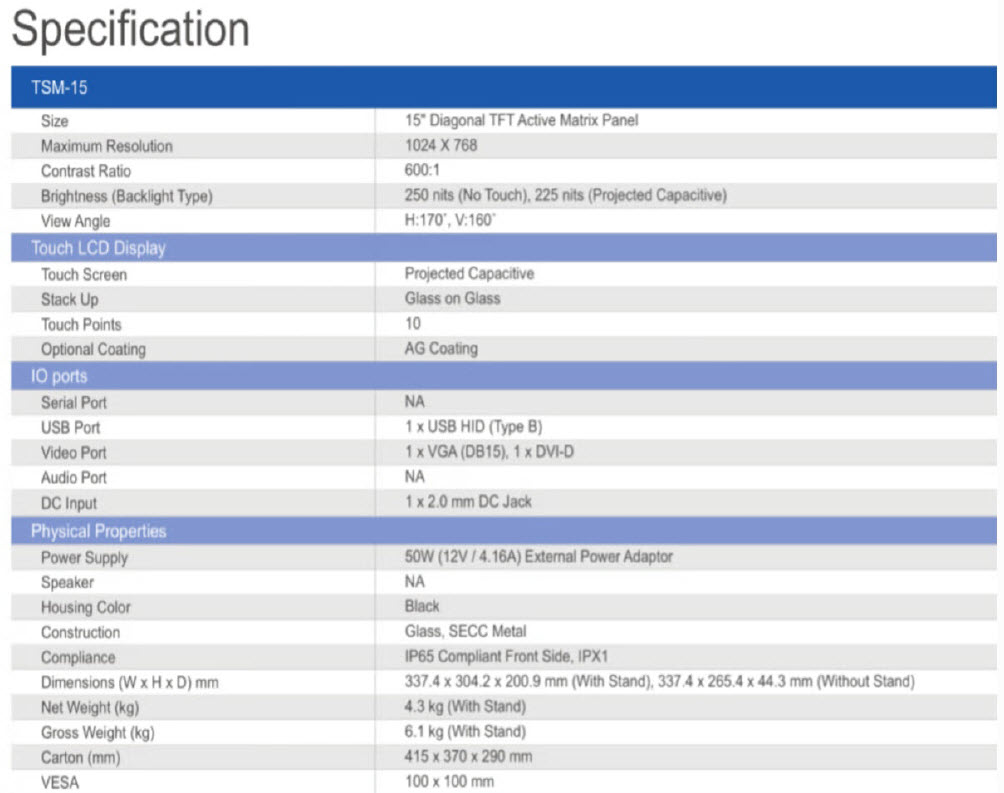Select the 50W External Power Adaptor value
This screenshot has width=1004, height=793.
[x=538, y=557]
